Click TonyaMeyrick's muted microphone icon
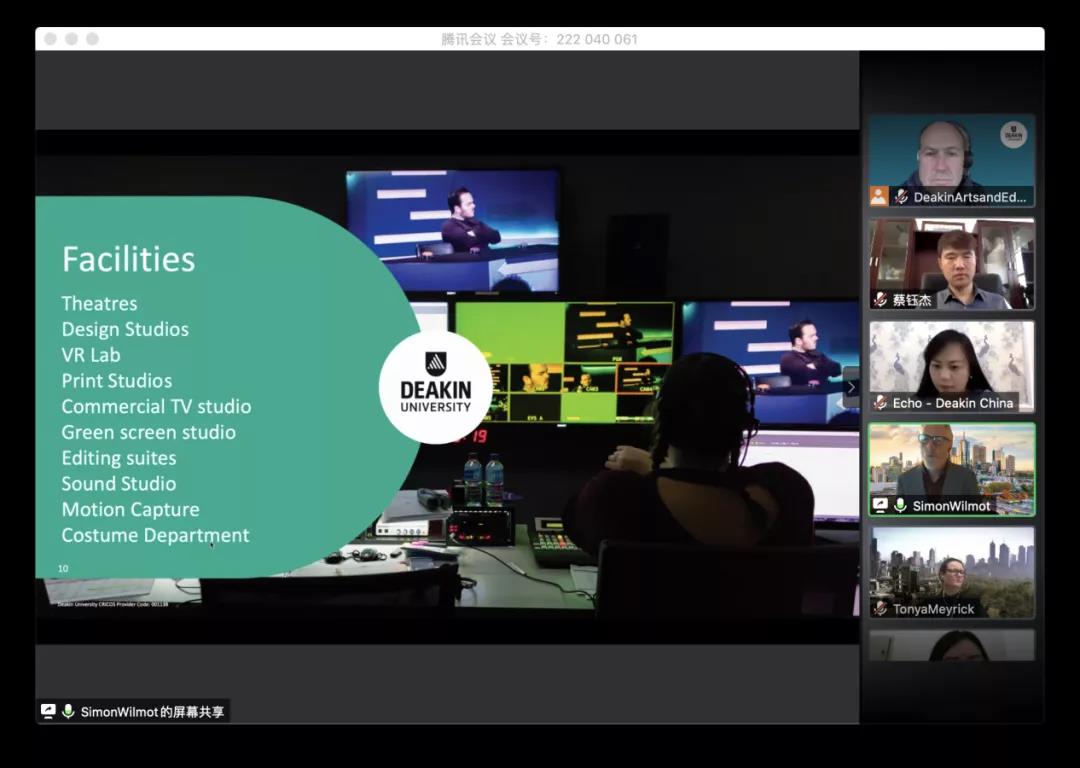 [x=880, y=609]
